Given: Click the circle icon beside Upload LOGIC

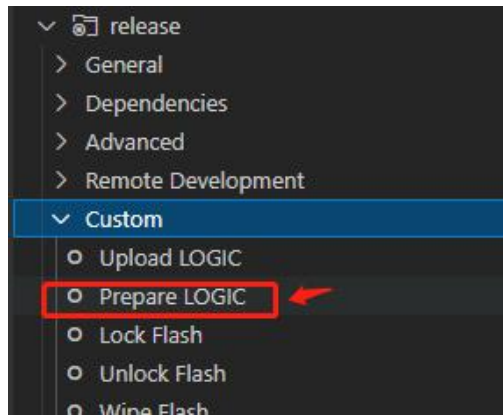Looking at the screenshot, I should pyautogui.click(x=75, y=257).
